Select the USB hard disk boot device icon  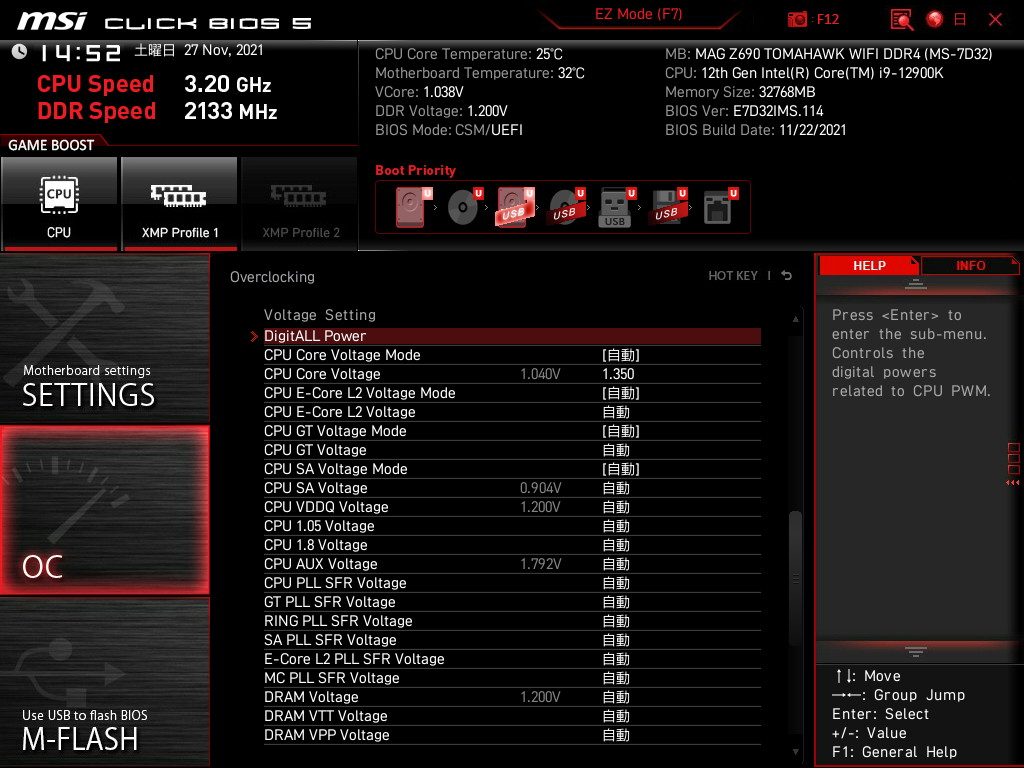point(515,207)
